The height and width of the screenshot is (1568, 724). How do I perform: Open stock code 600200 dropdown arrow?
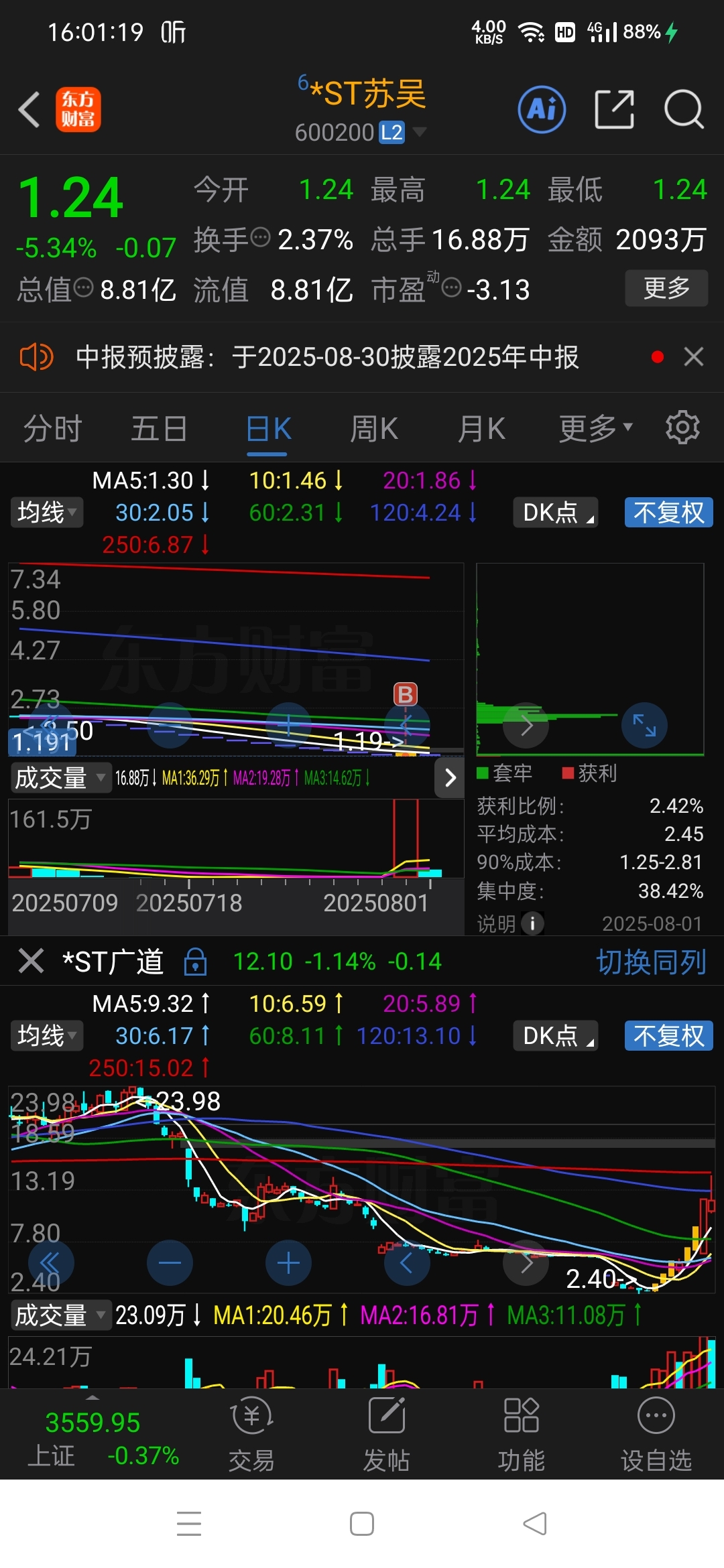click(x=420, y=132)
